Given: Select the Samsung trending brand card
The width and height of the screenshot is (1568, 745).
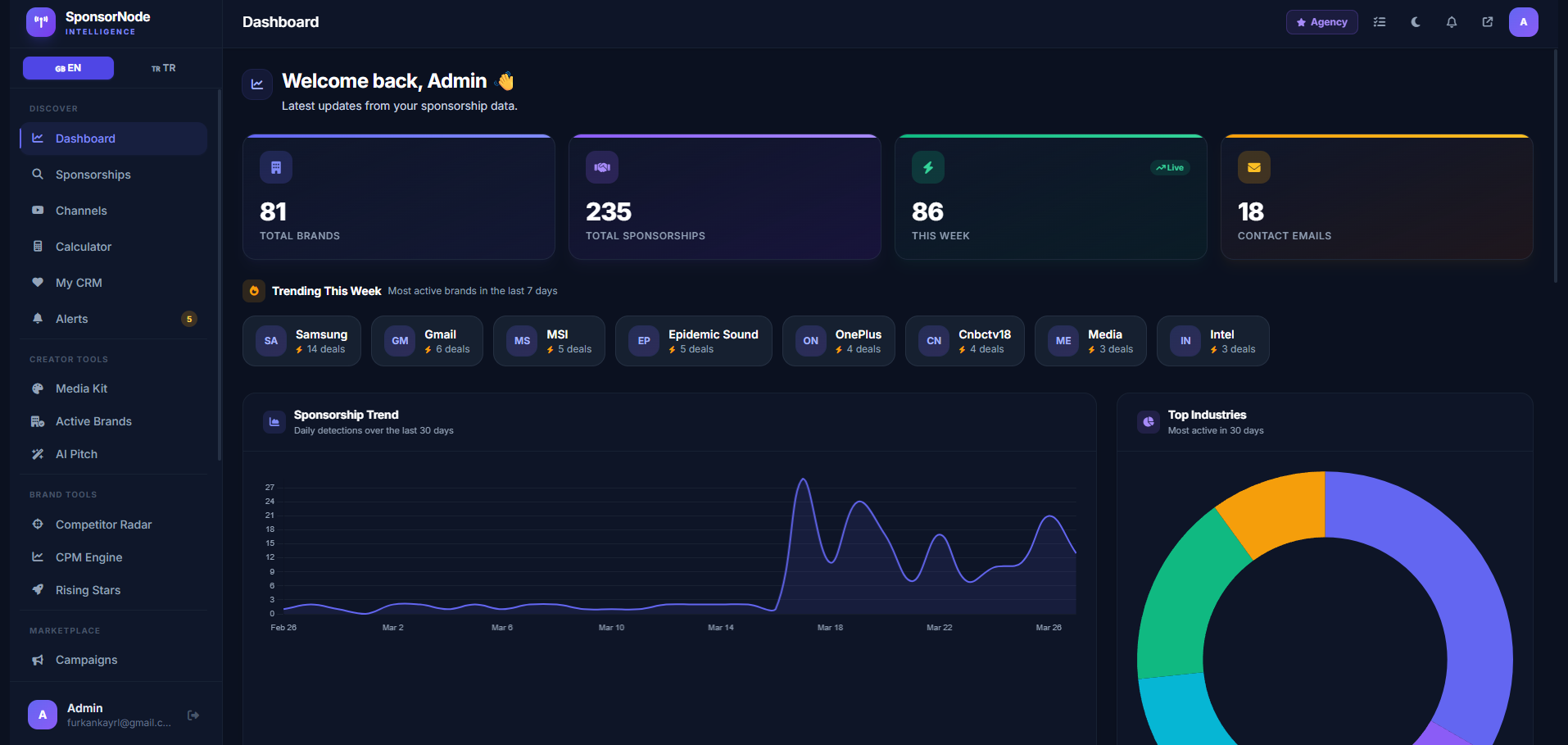Looking at the screenshot, I should pos(301,340).
